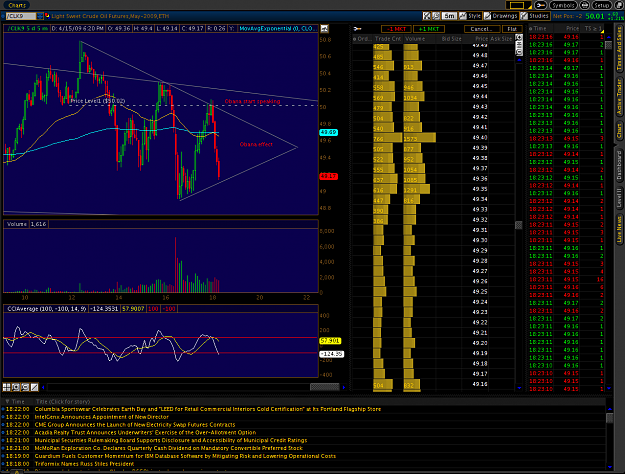Select the drawing pencil tool icon

coord(34,387)
